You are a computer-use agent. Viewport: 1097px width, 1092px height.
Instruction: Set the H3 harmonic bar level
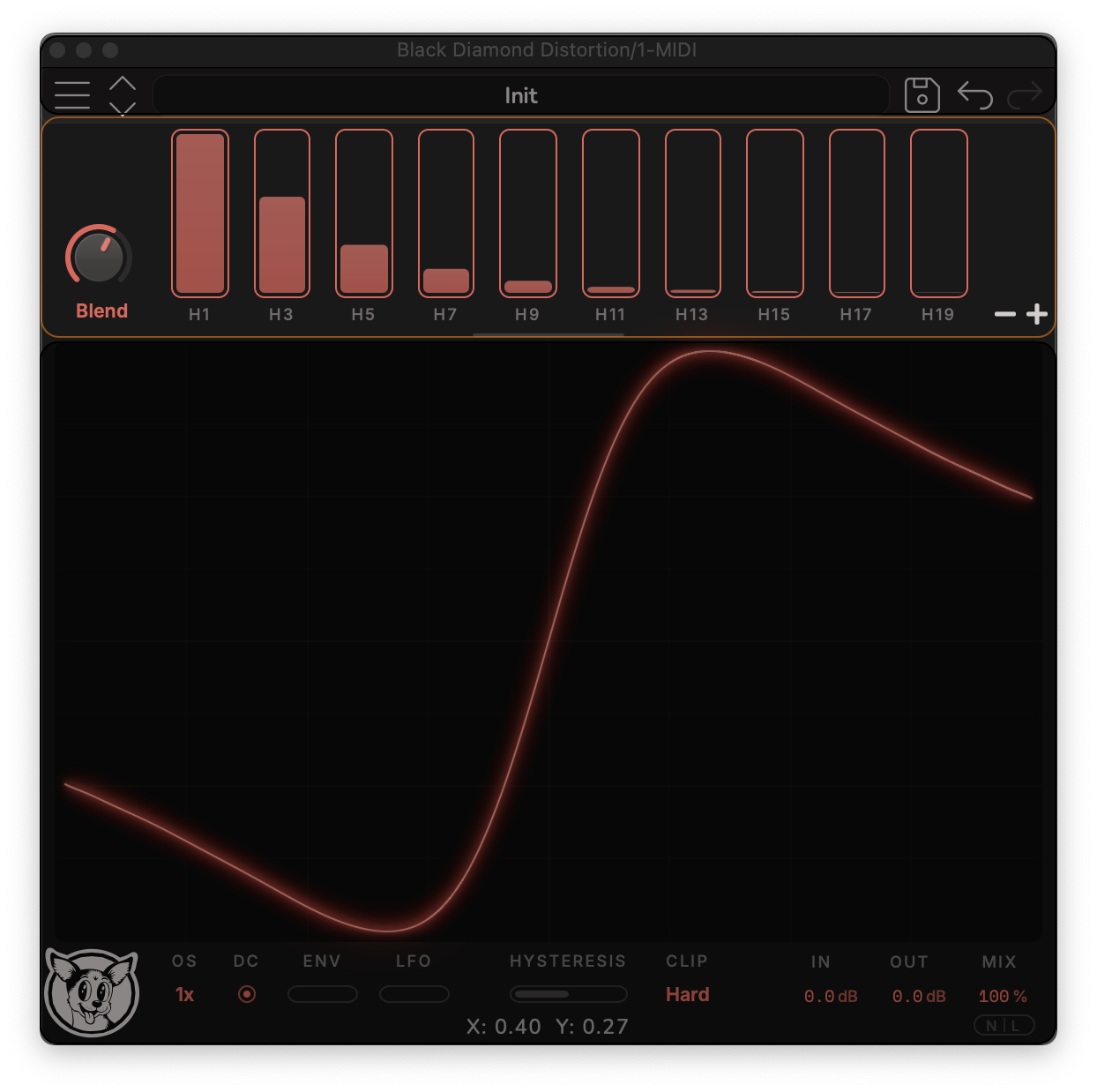click(282, 213)
